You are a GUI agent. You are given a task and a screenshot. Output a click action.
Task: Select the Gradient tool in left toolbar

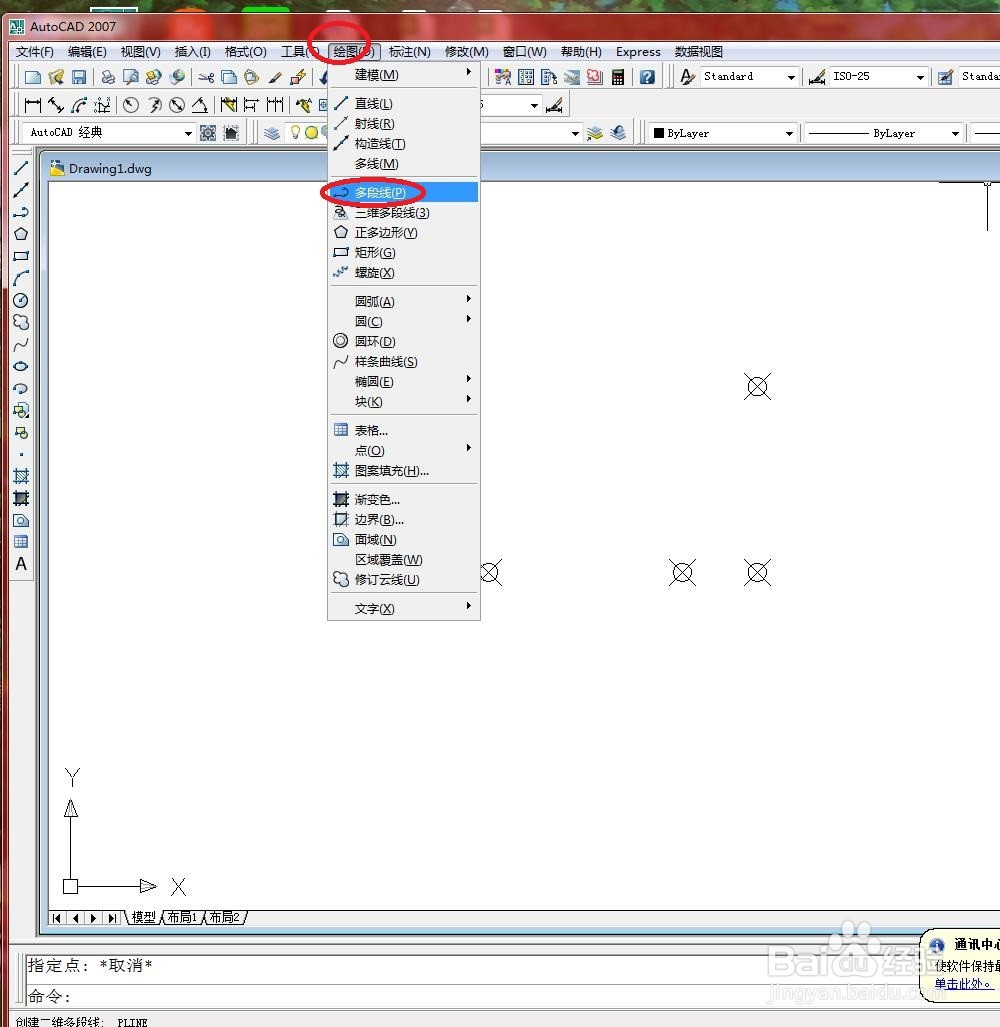click(x=21, y=498)
